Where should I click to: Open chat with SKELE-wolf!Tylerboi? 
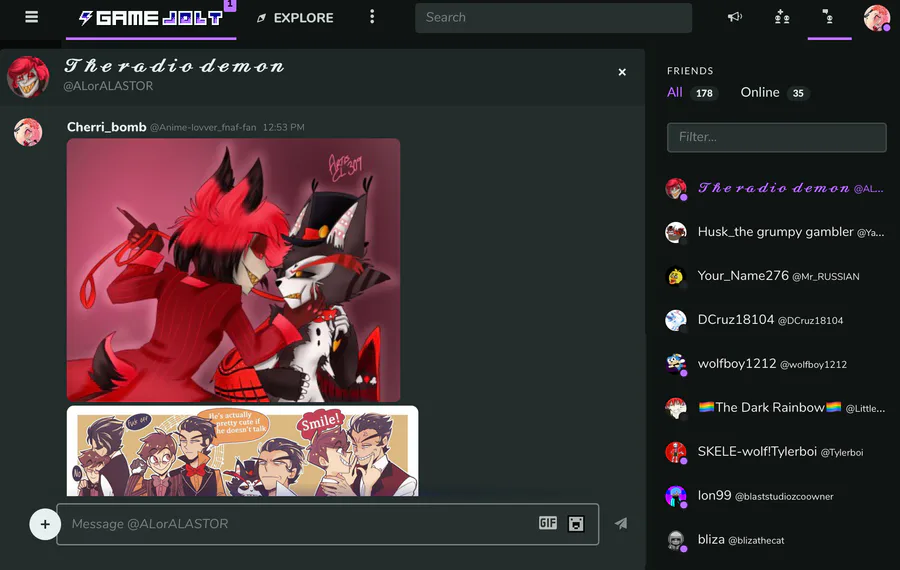775,452
